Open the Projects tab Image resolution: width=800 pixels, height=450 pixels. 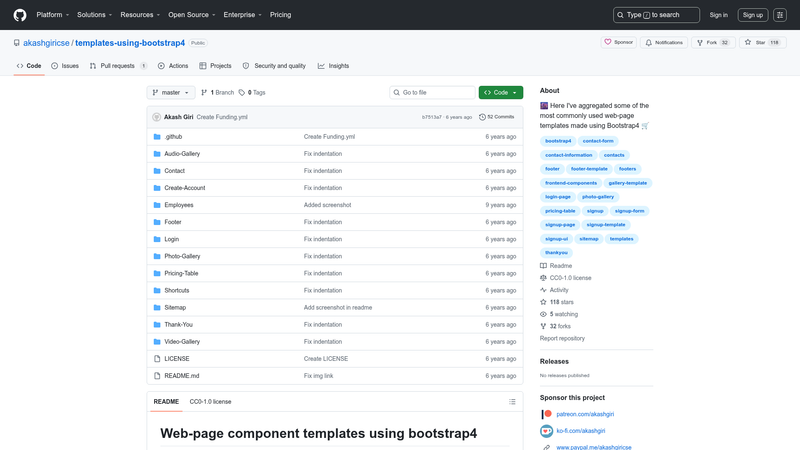tap(215, 66)
